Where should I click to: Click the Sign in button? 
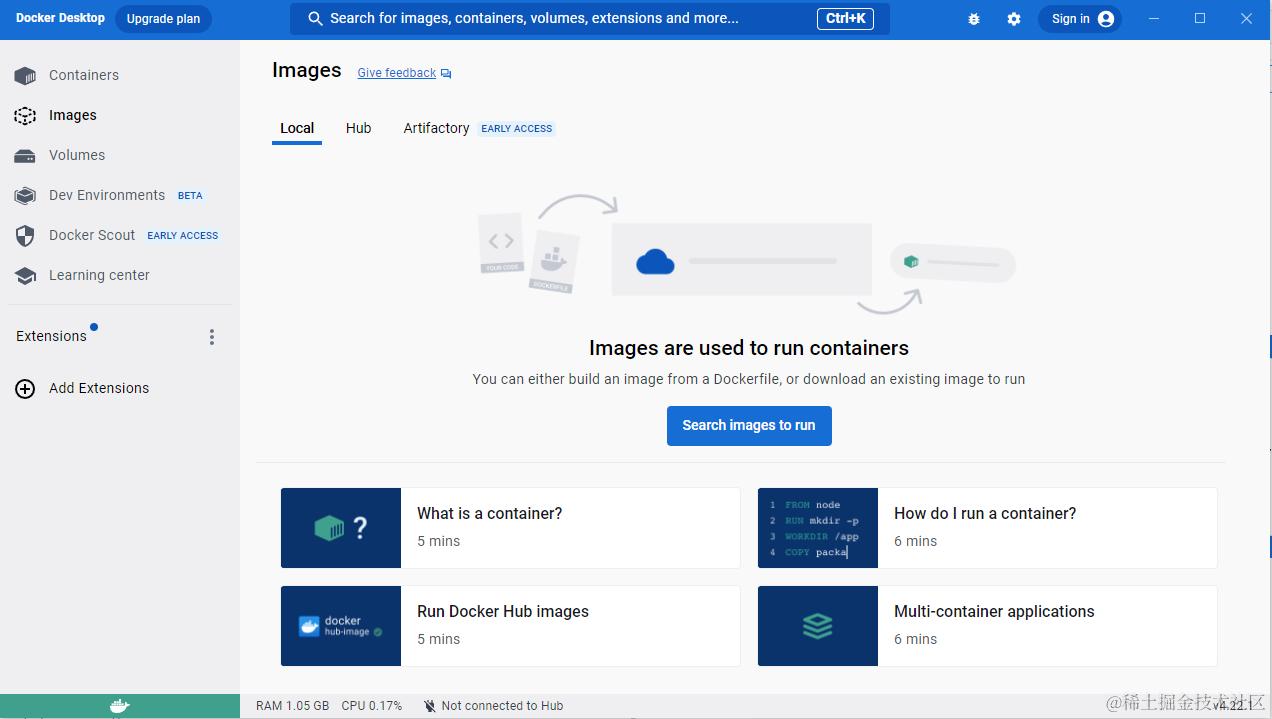1080,19
